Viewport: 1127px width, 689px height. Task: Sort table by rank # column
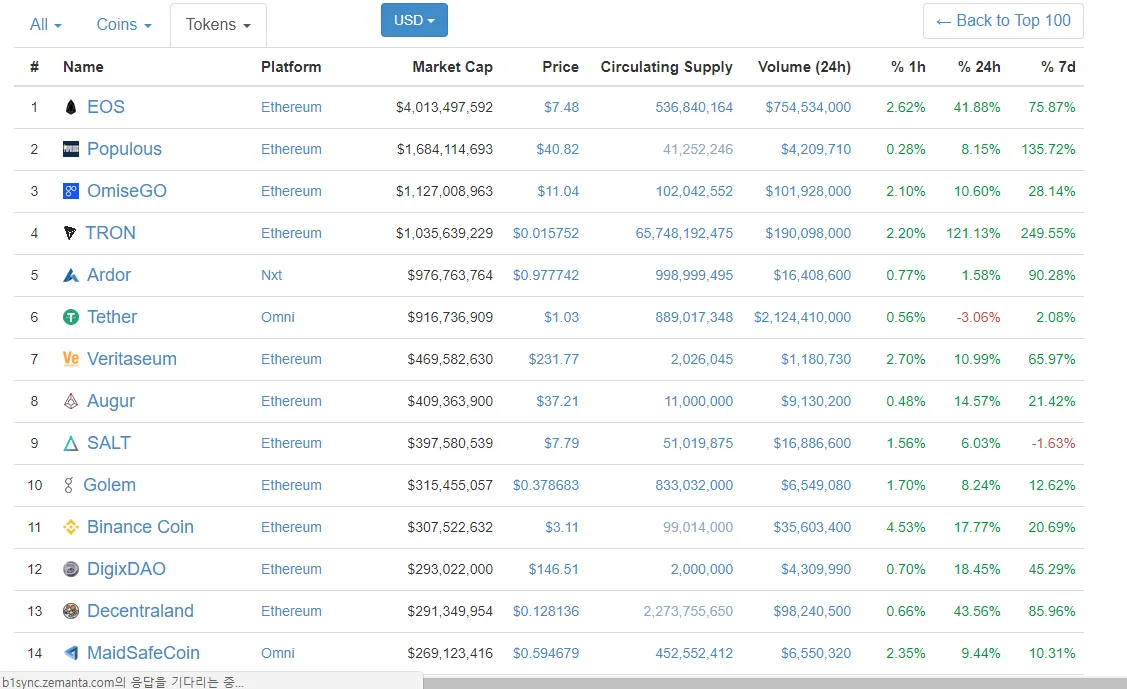point(34,67)
